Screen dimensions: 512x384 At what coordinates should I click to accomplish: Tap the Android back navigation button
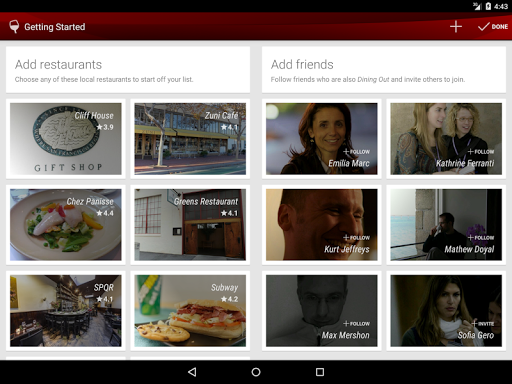coord(192,372)
